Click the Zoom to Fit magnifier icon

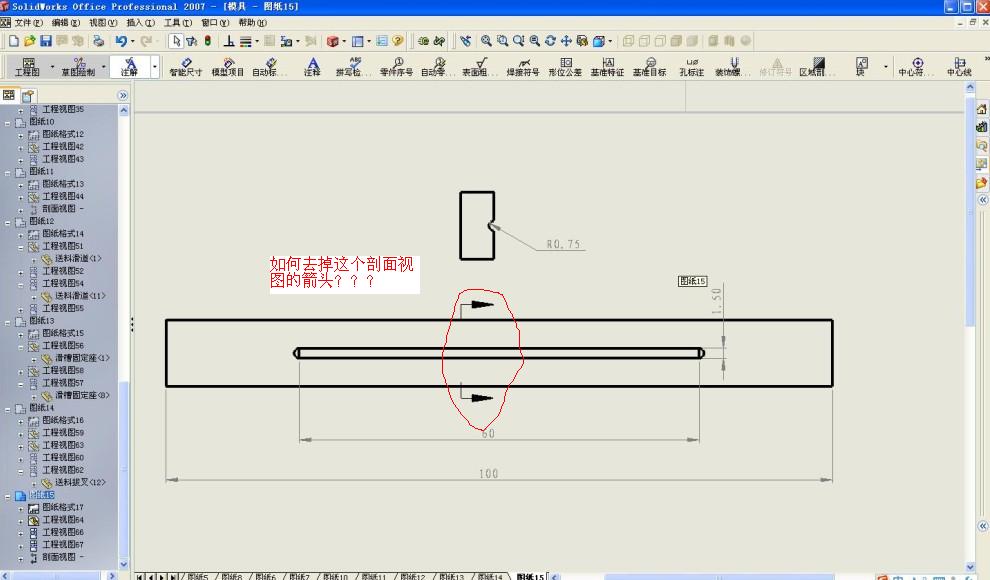point(486,41)
